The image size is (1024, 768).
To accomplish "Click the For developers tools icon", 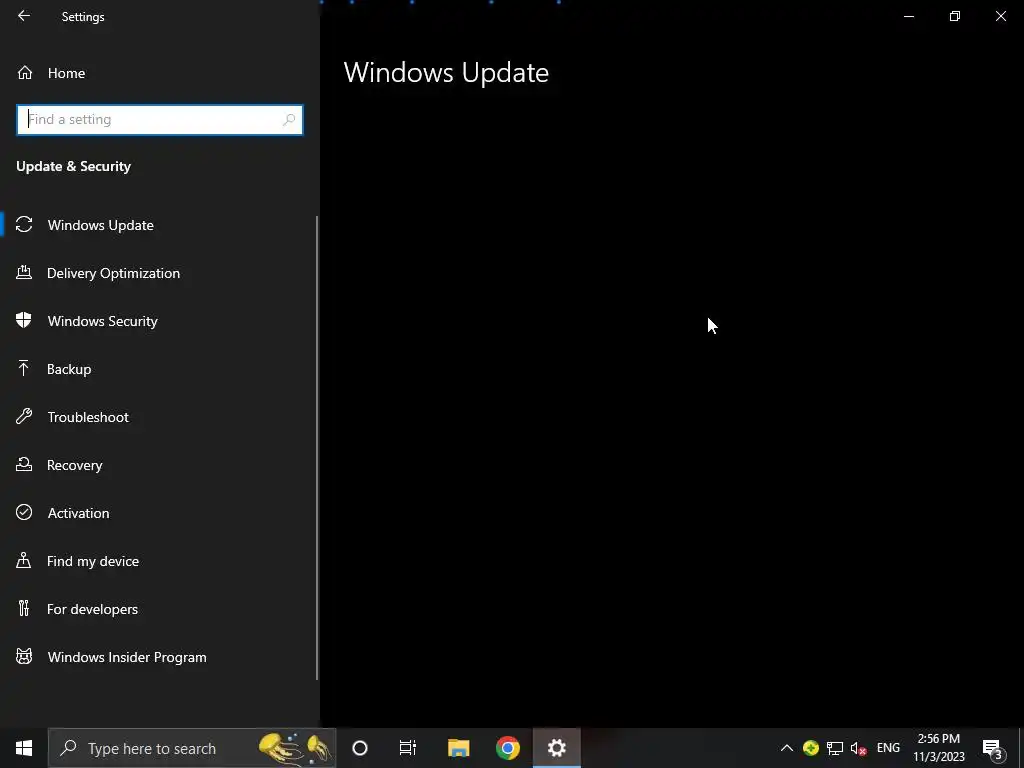I will coord(24,608).
